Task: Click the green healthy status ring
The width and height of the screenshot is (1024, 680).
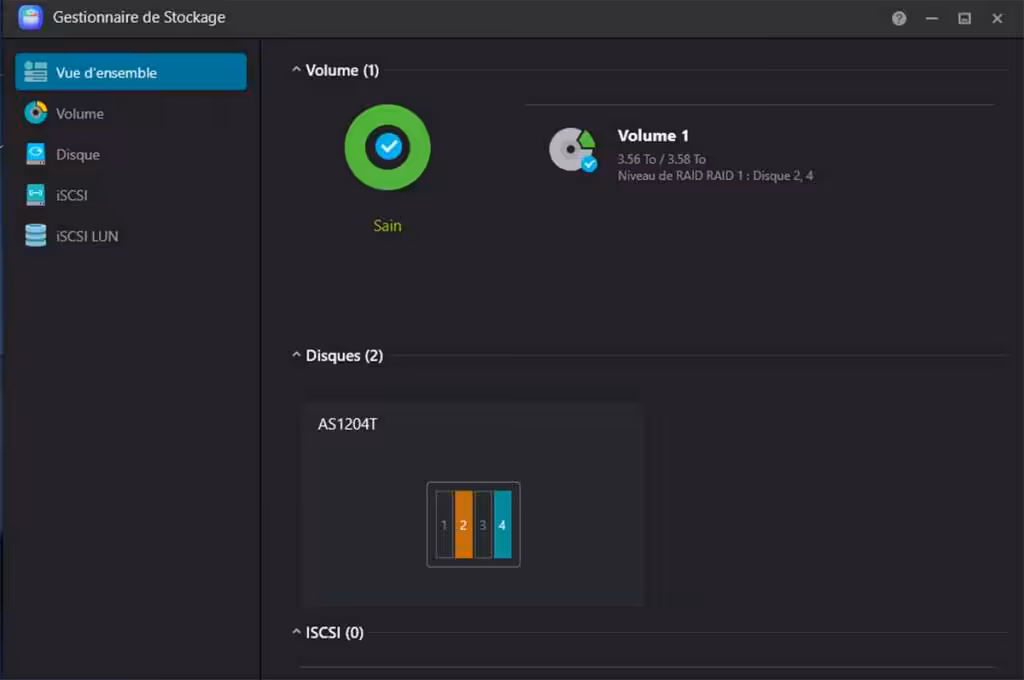Action: (387, 147)
